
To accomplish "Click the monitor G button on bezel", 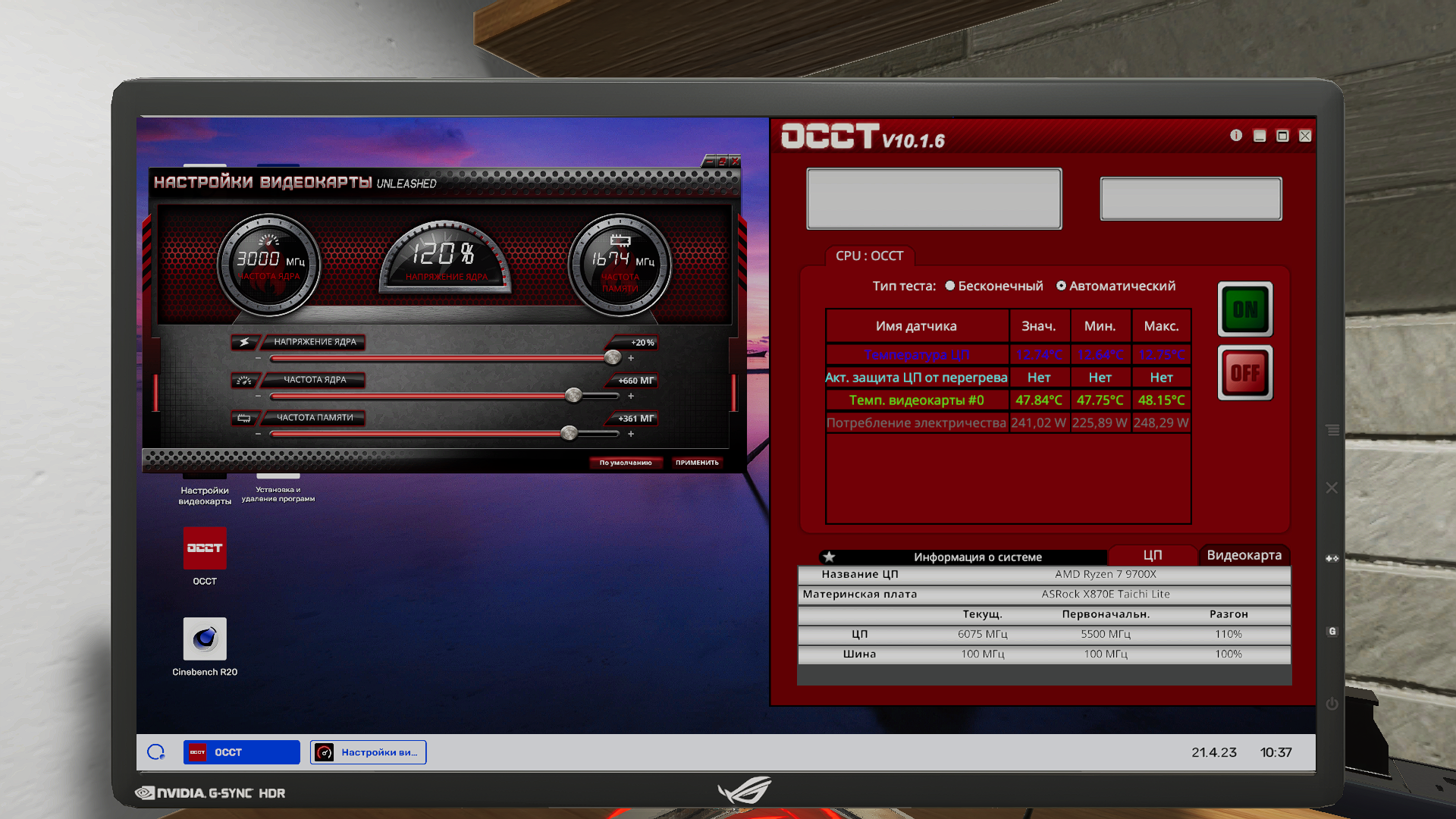I will 1332,631.
